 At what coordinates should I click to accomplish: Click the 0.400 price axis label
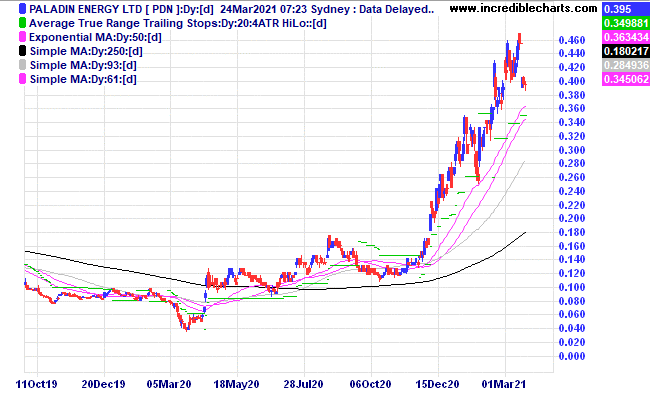pos(572,81)
